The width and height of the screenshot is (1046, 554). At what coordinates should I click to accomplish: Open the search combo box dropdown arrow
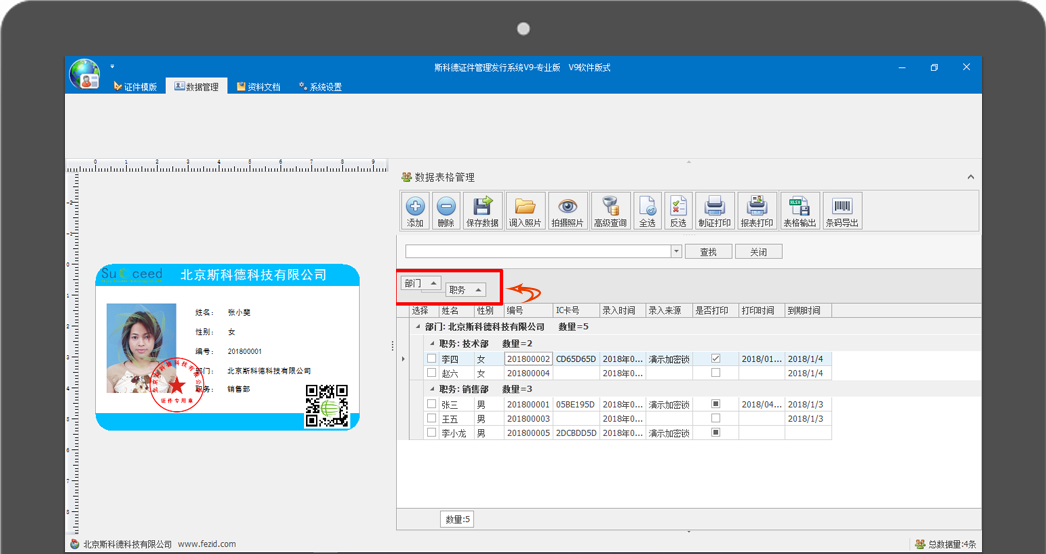click(x=676, y=252)
